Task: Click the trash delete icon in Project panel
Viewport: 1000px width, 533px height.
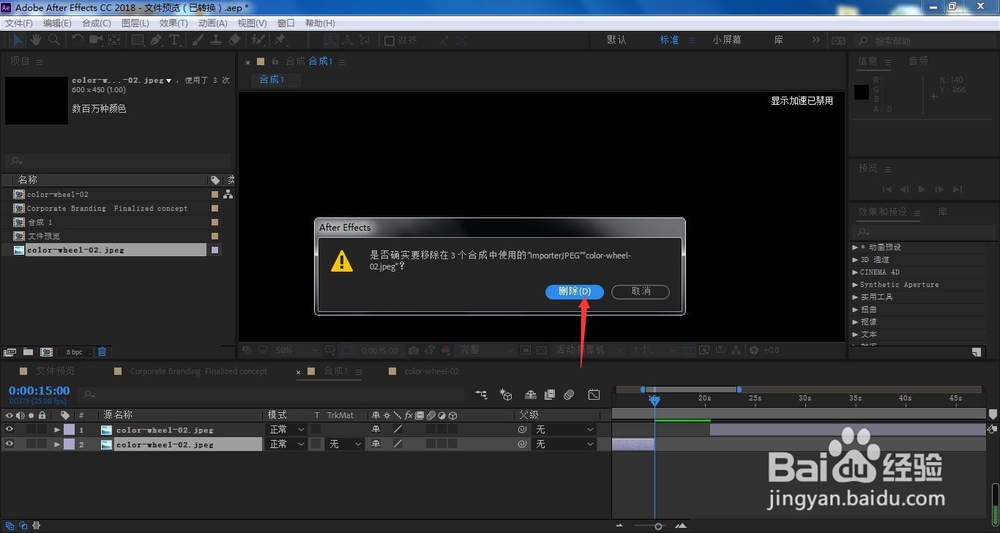Action: 102,351
